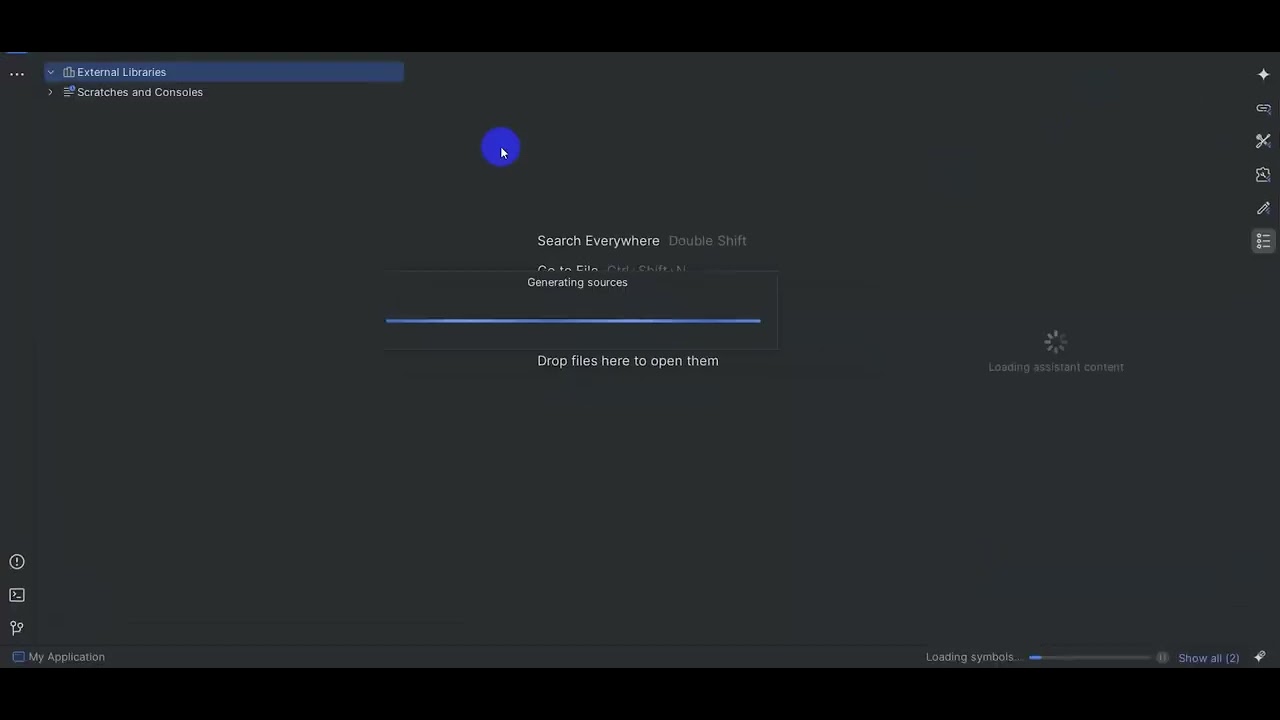Open the Running Devices icon in the right strip

point(1263,174)
